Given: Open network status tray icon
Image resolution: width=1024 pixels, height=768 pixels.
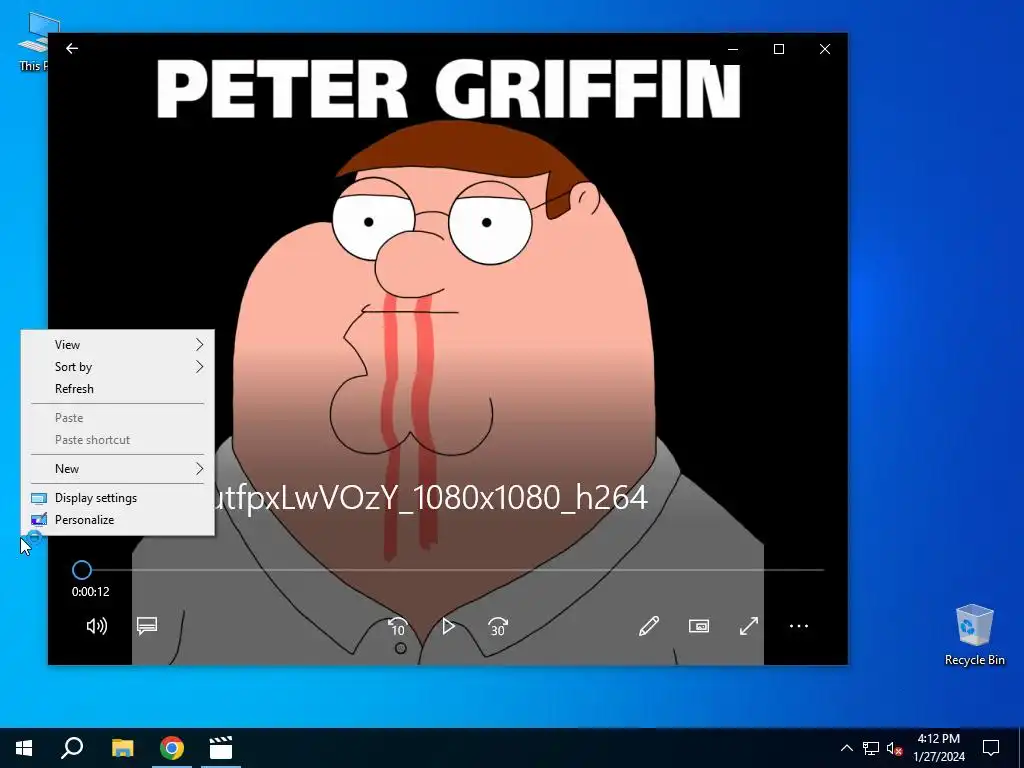Looking at the screenshot, I should click(x=871, y=748).
